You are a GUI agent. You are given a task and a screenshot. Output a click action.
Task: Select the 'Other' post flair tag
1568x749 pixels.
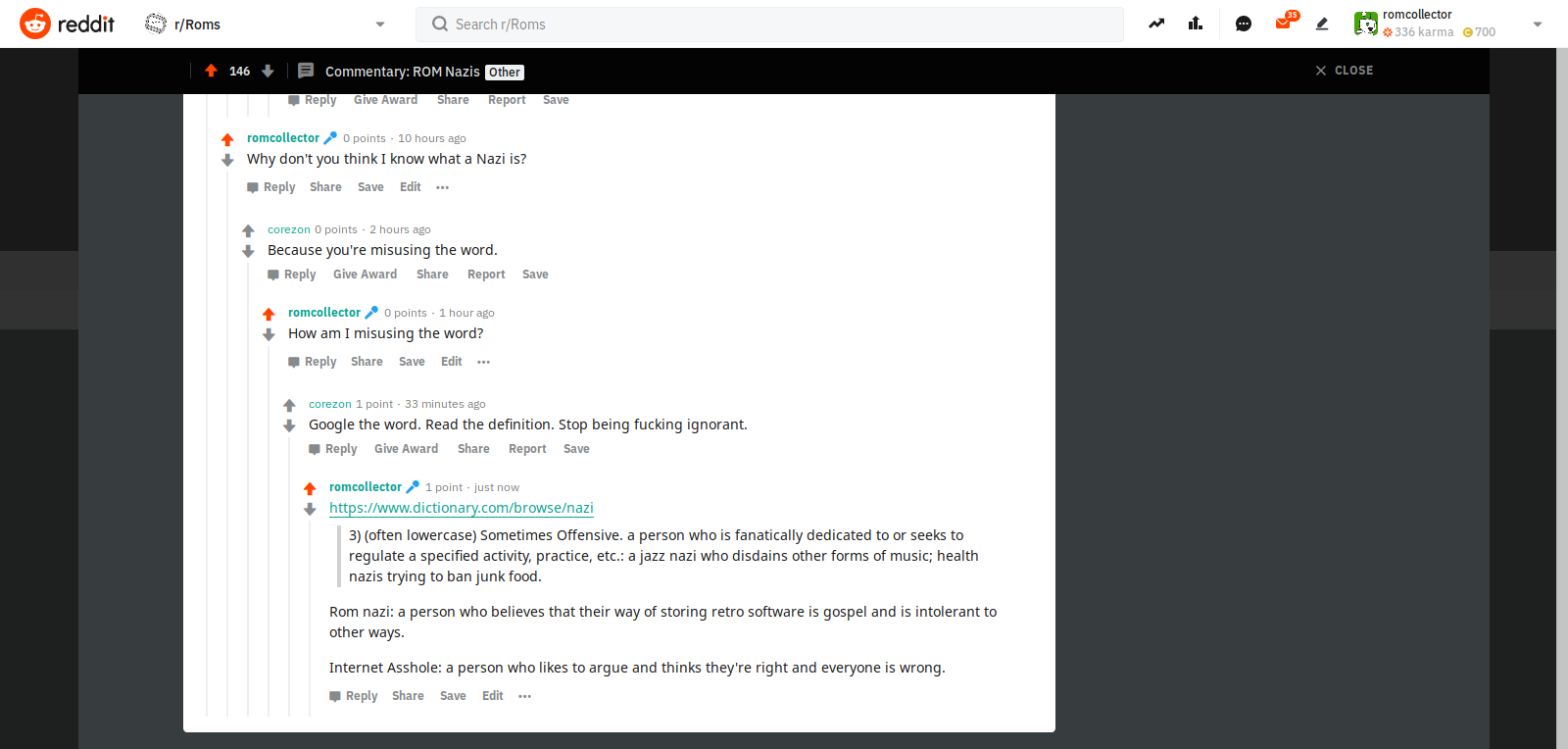click(505, 73)
